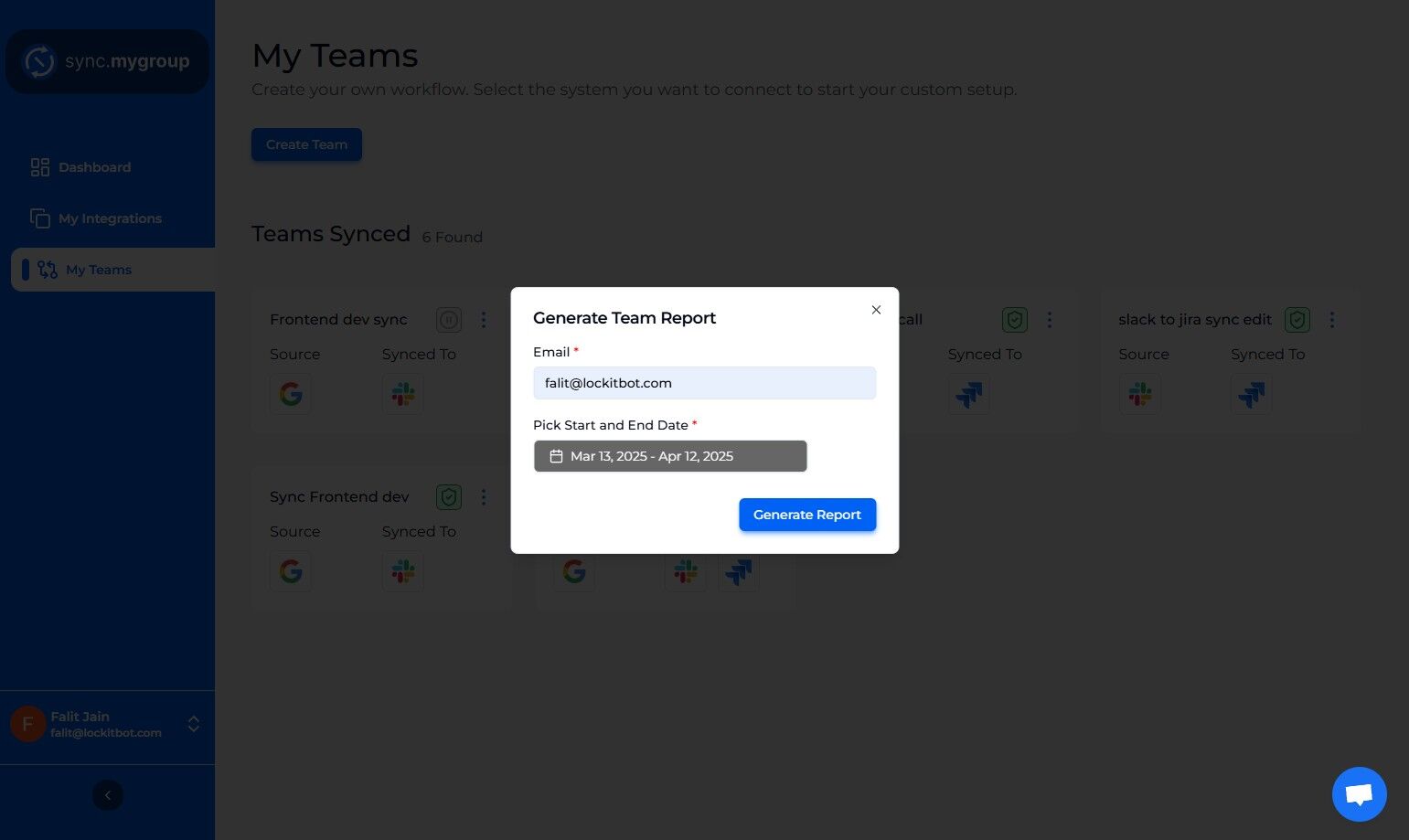The width and height of the screenshot is (1409, 840).
Task: Click the 'Teams Synced' heading
Action: [x=331, y=234]
